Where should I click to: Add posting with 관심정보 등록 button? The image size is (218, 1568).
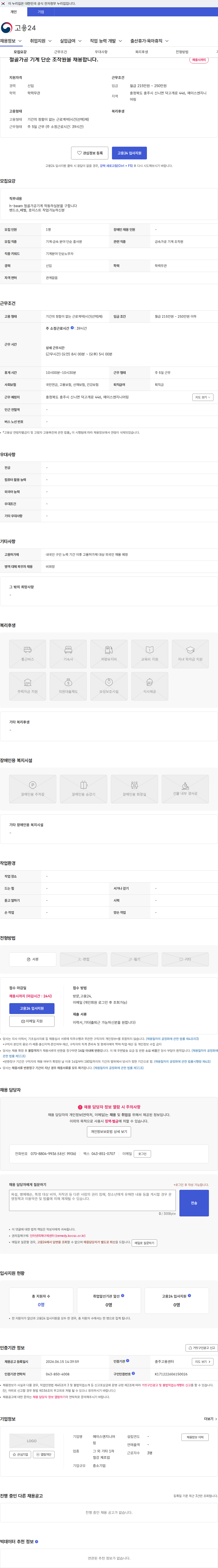90,153
